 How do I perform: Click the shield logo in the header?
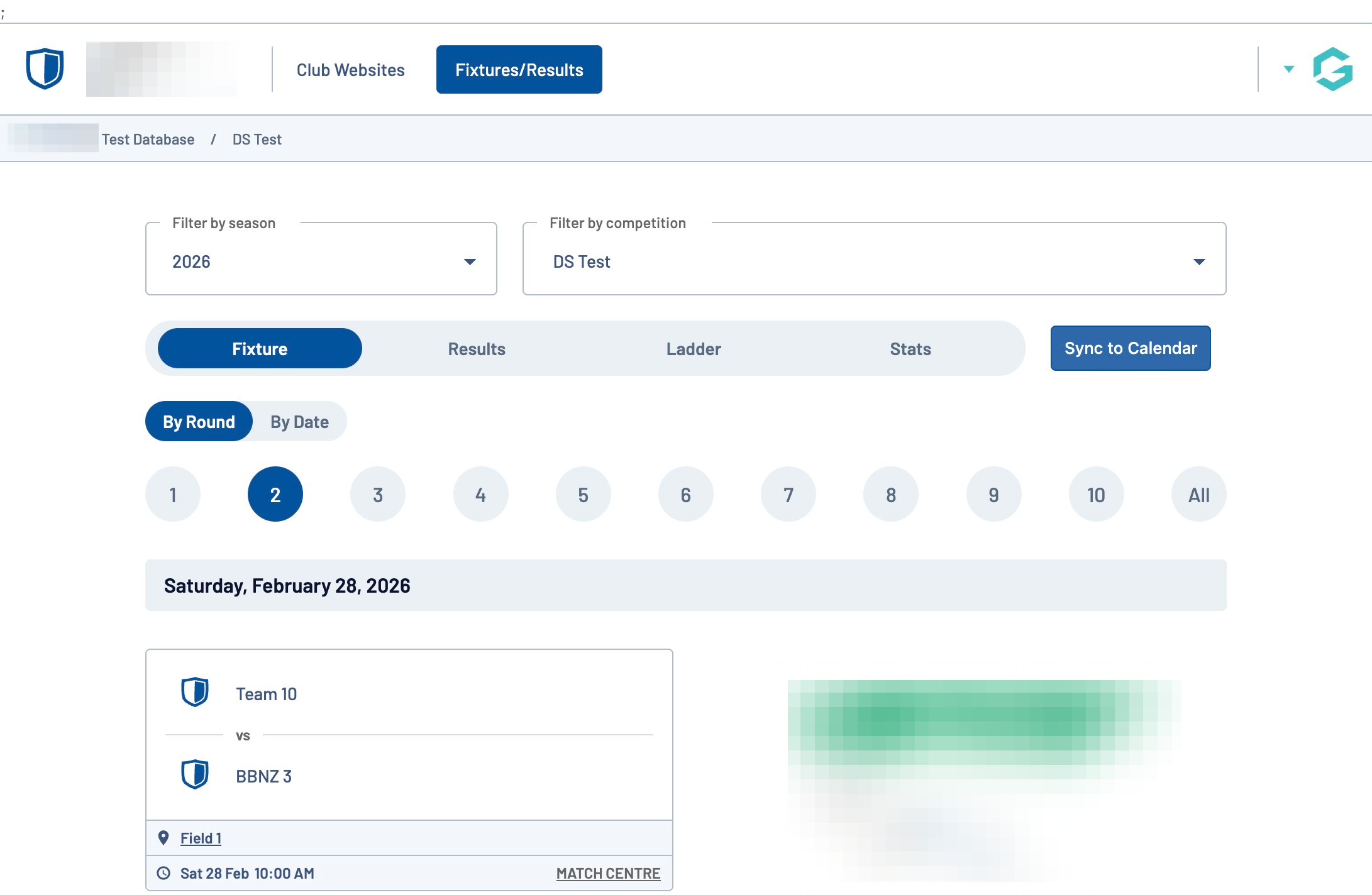pyautogui.click(x=45, y=69)
